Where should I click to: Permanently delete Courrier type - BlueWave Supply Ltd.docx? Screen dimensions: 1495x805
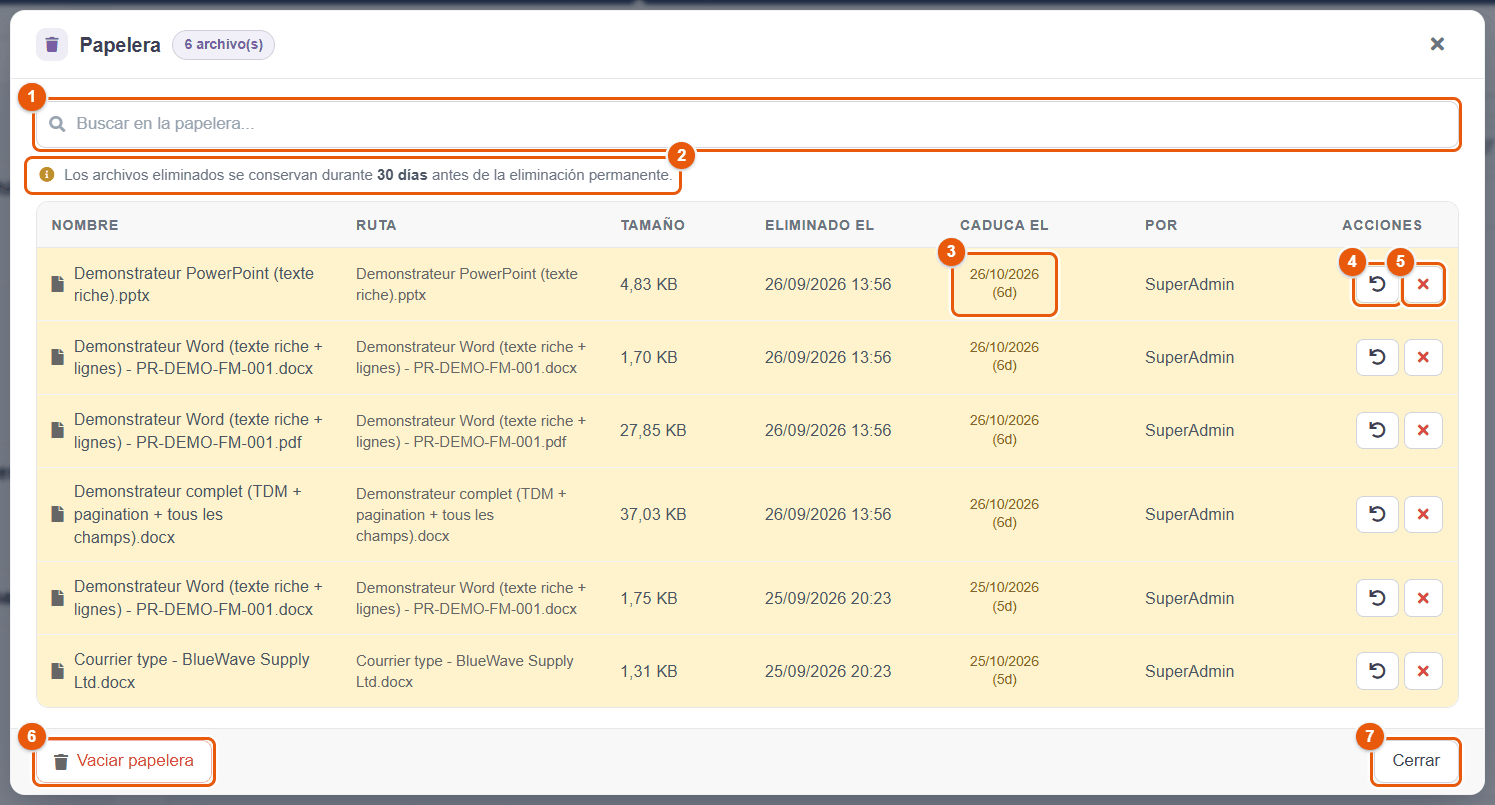point(1423,672)
